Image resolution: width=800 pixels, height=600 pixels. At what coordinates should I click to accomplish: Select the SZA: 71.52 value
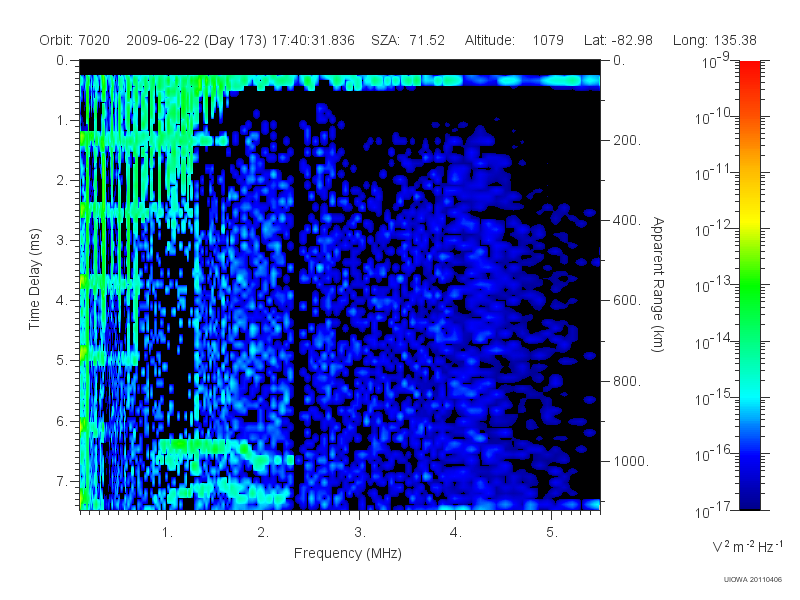(408, 40)
